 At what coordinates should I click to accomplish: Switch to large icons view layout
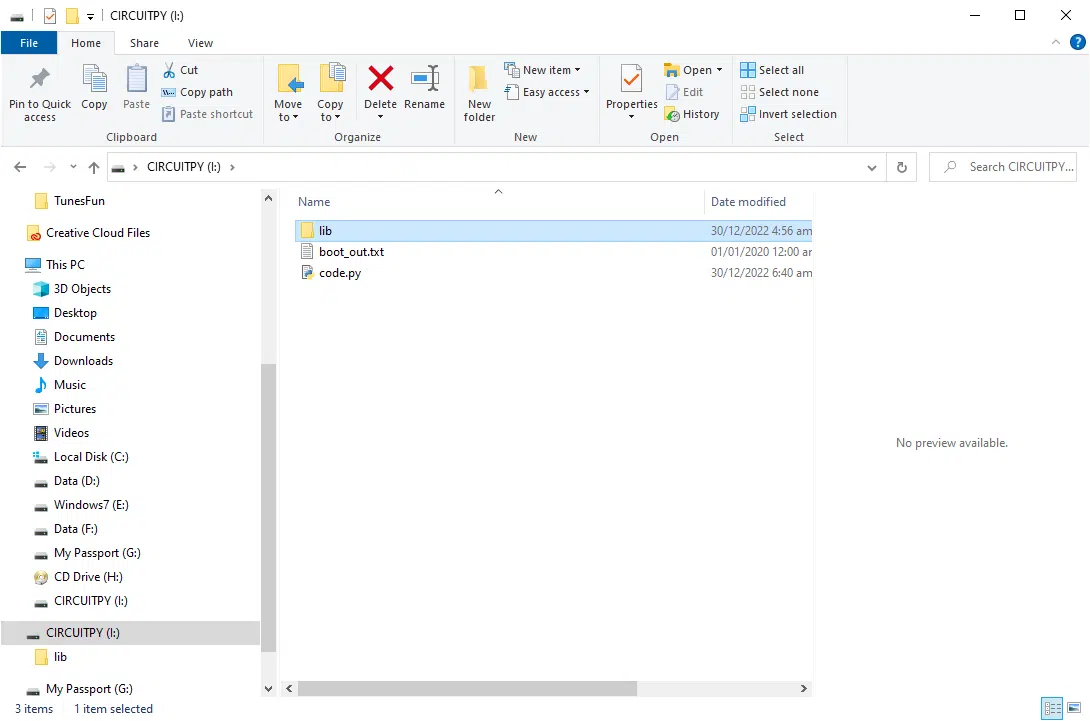pyautogui.click(x=1075, y=708)
